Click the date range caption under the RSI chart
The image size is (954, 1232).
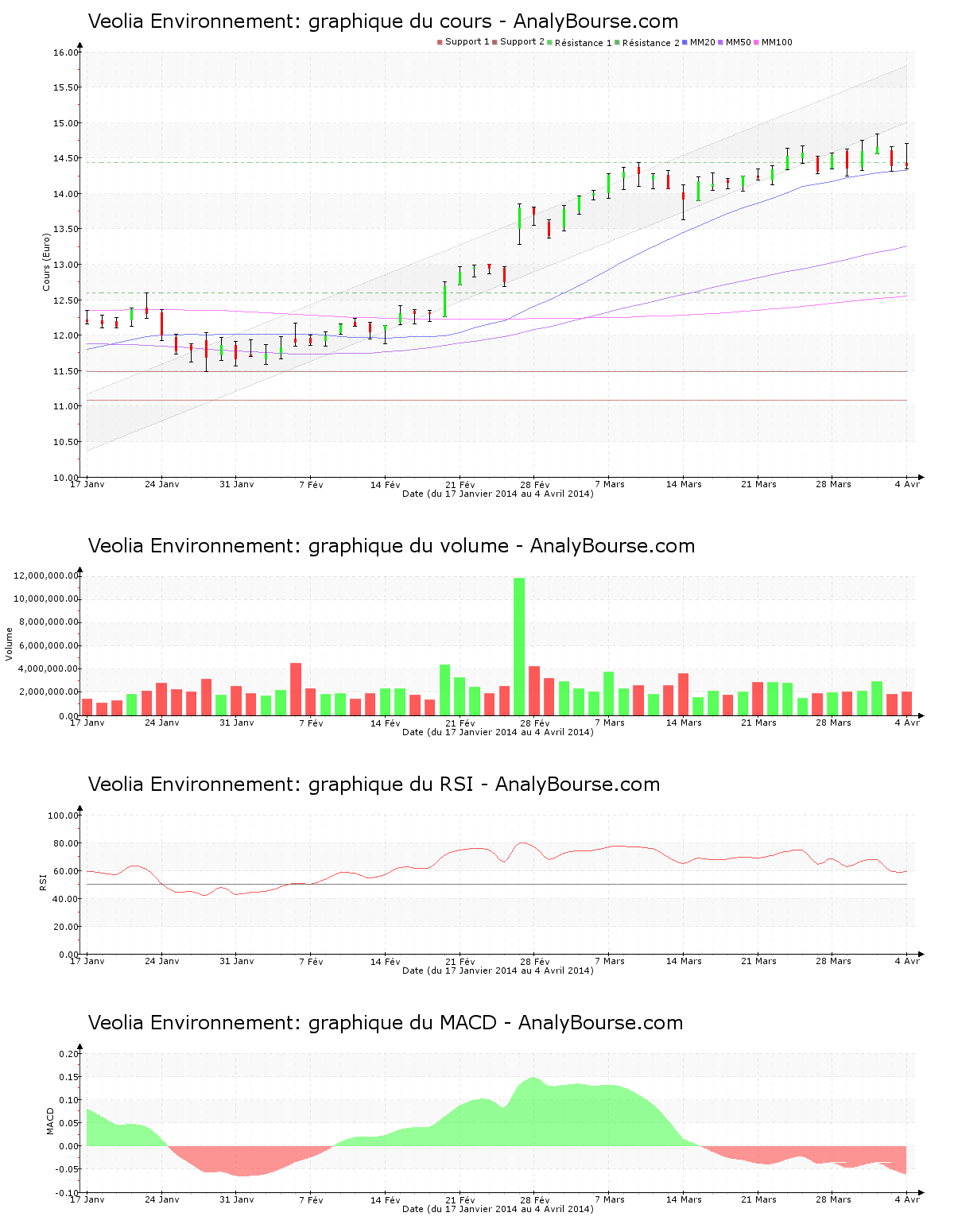(498, 970)
